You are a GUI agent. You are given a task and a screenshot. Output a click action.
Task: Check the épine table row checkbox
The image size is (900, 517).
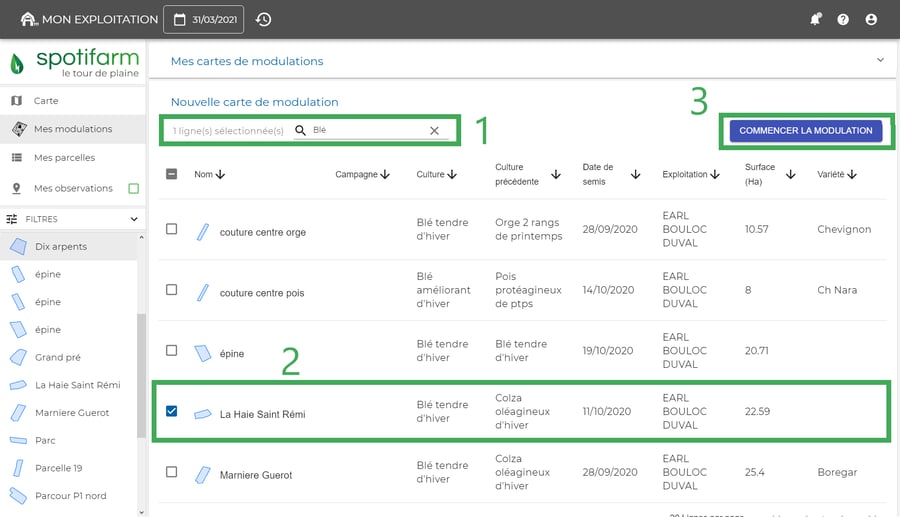coord(171,351)
